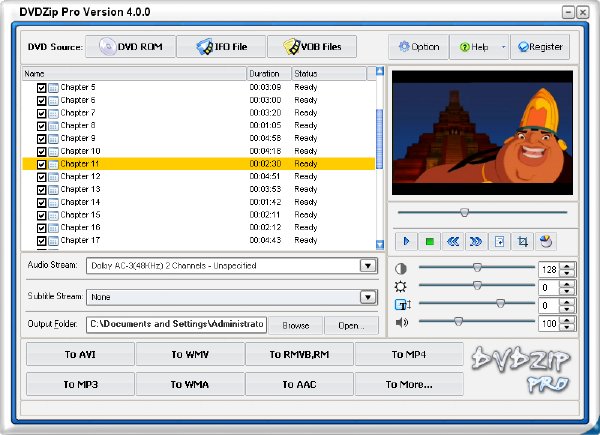Click the Name column header
Viewport: 600px width, 435px height.
[134, 73]
